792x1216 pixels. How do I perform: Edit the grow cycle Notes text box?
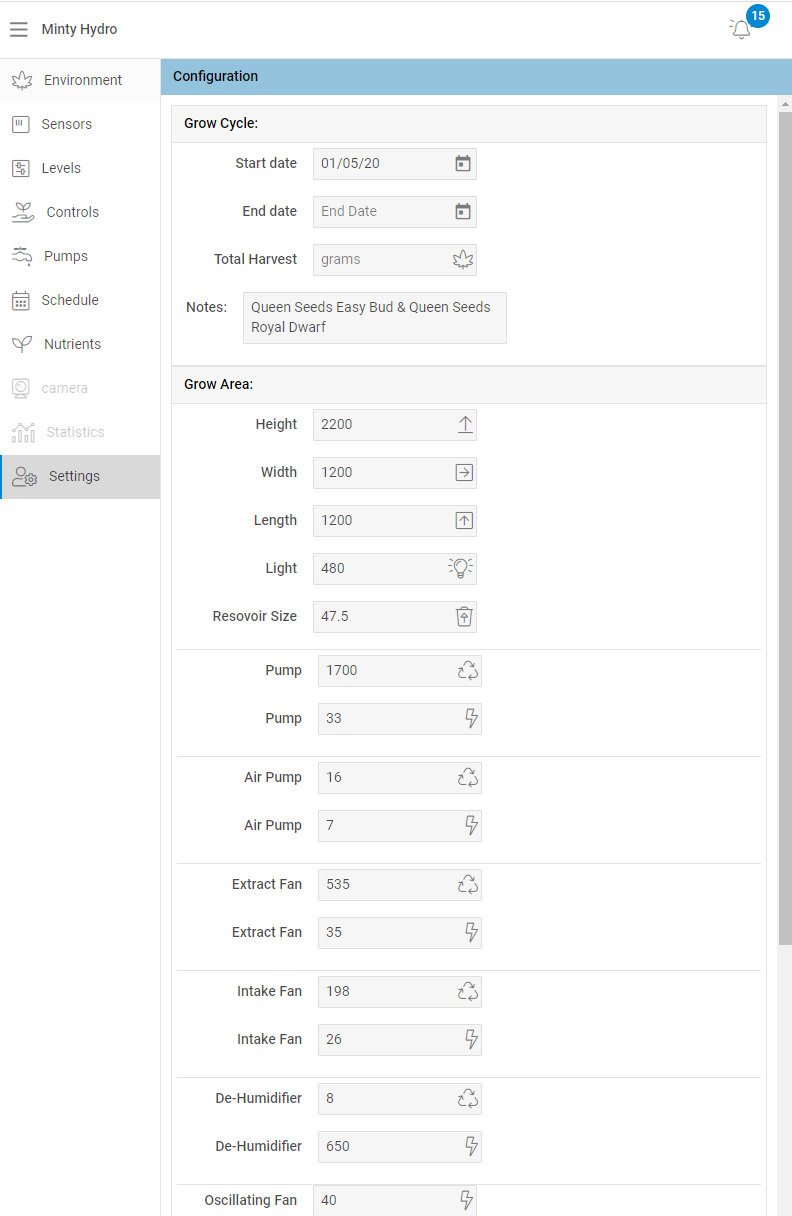[374, 318]
